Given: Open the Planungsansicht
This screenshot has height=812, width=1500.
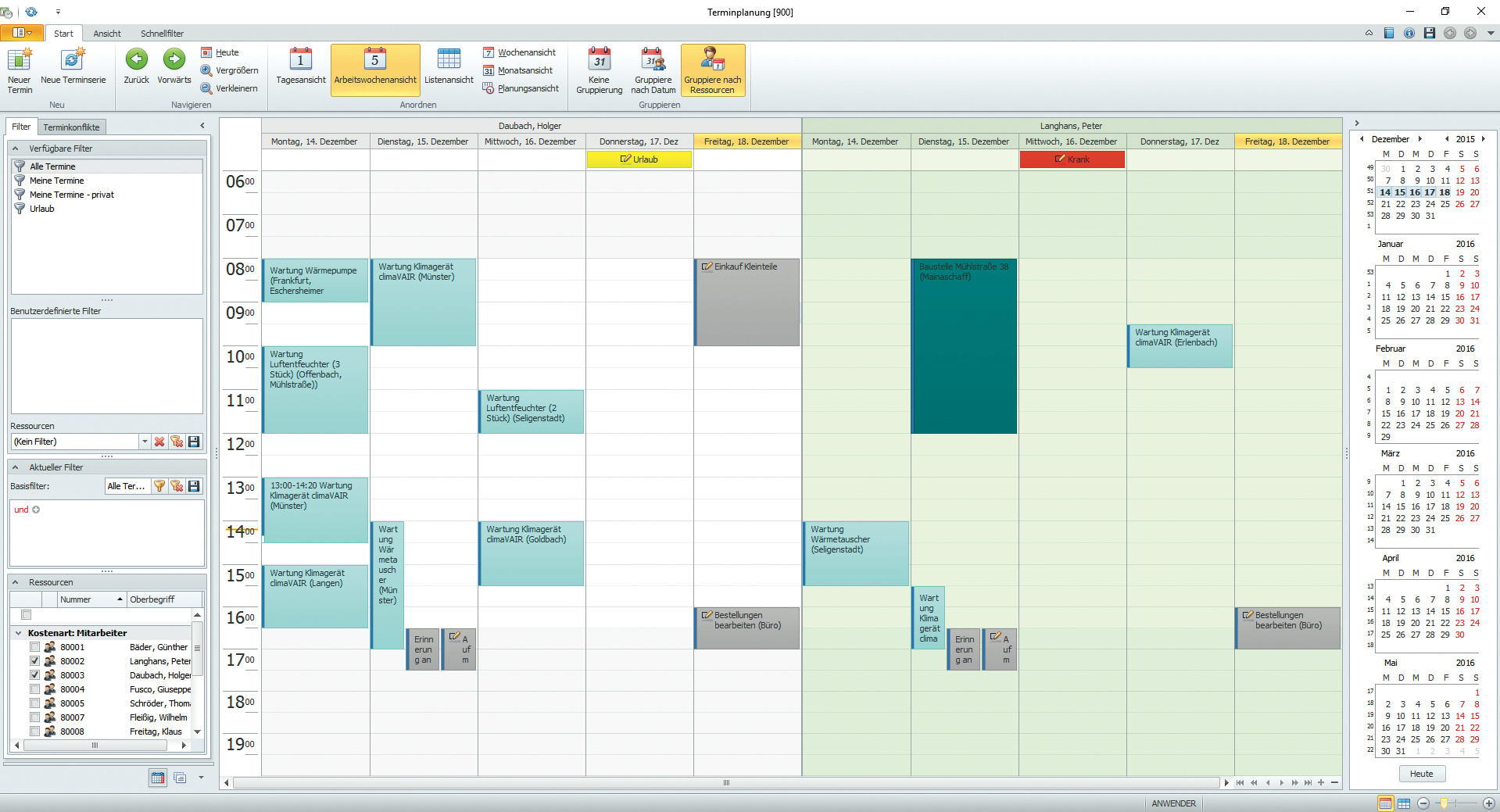Looking at the screenshot, I should [x=521, y=88].
